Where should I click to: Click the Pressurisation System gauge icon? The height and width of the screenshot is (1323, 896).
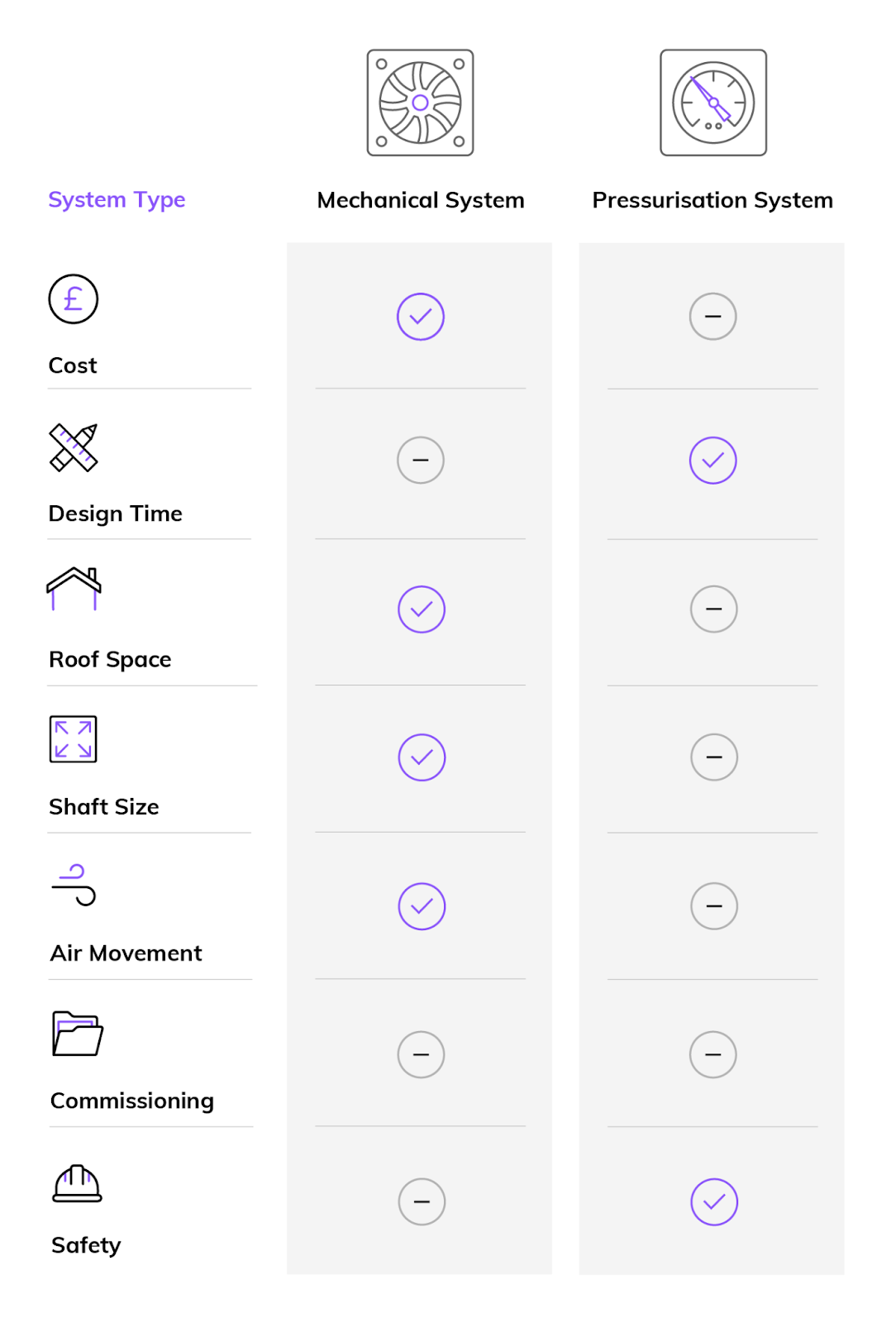tap(713, 103)
